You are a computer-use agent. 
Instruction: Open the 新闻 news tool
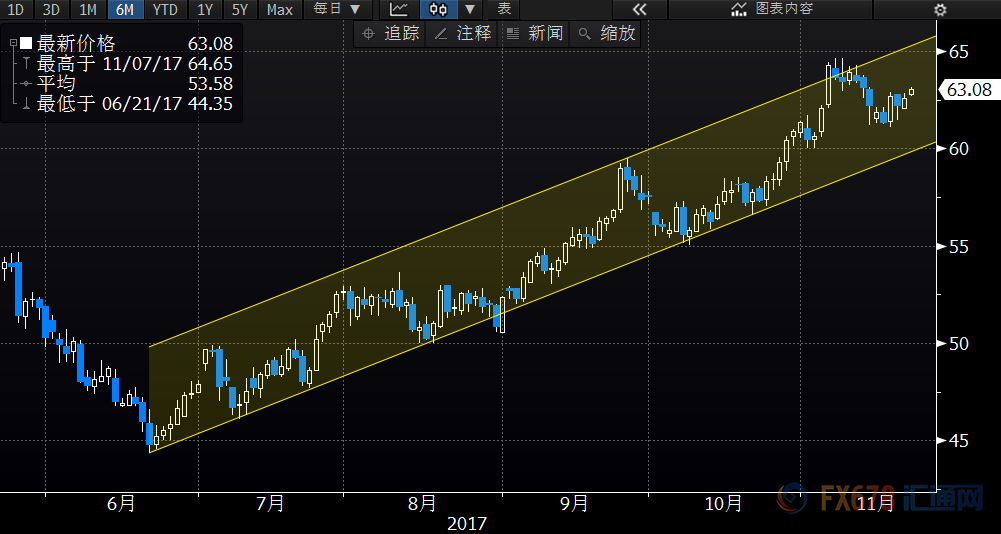click(535, 33)
